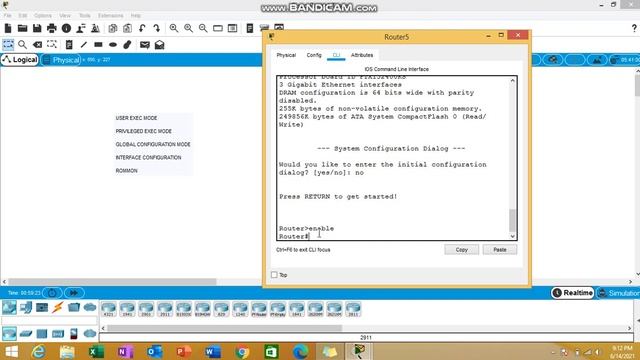Screen dimensions: 640x360
Task: Click the Copy button below CLI
Action: (462, 249)
